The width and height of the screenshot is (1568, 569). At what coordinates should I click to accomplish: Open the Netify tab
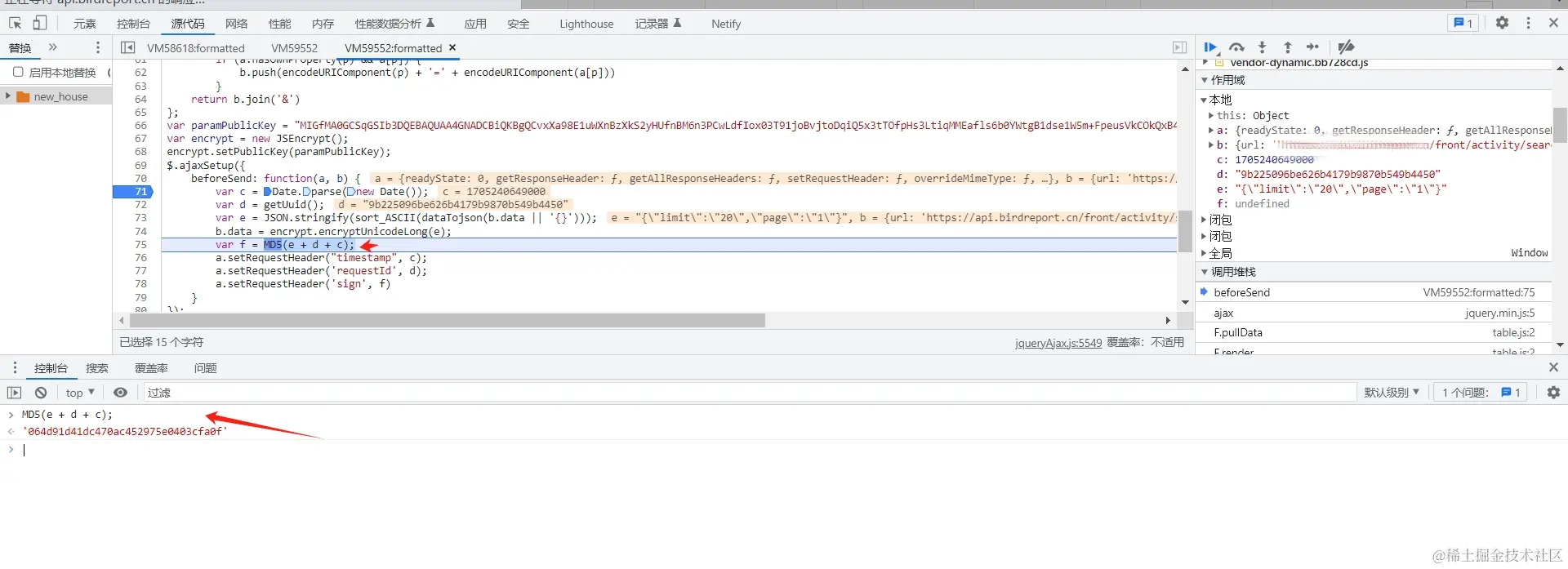click(726, 24)
